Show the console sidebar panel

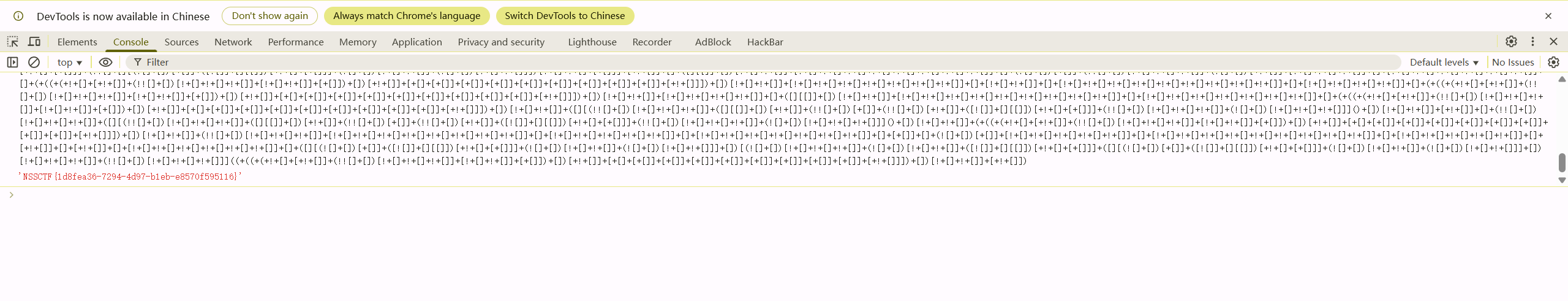[x=13, y=62]
